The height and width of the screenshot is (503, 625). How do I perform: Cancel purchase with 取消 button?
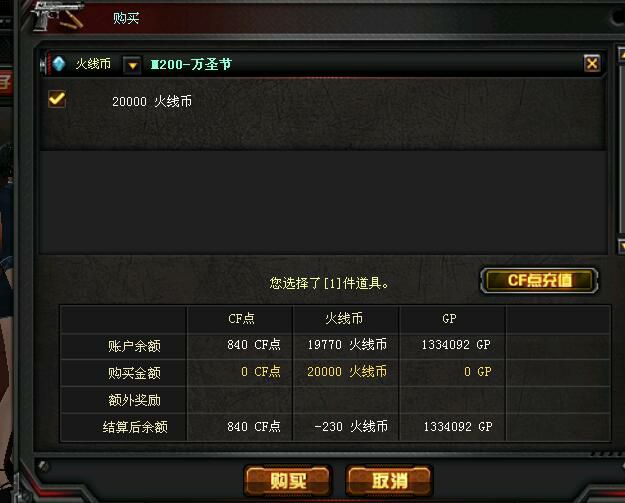389,480
